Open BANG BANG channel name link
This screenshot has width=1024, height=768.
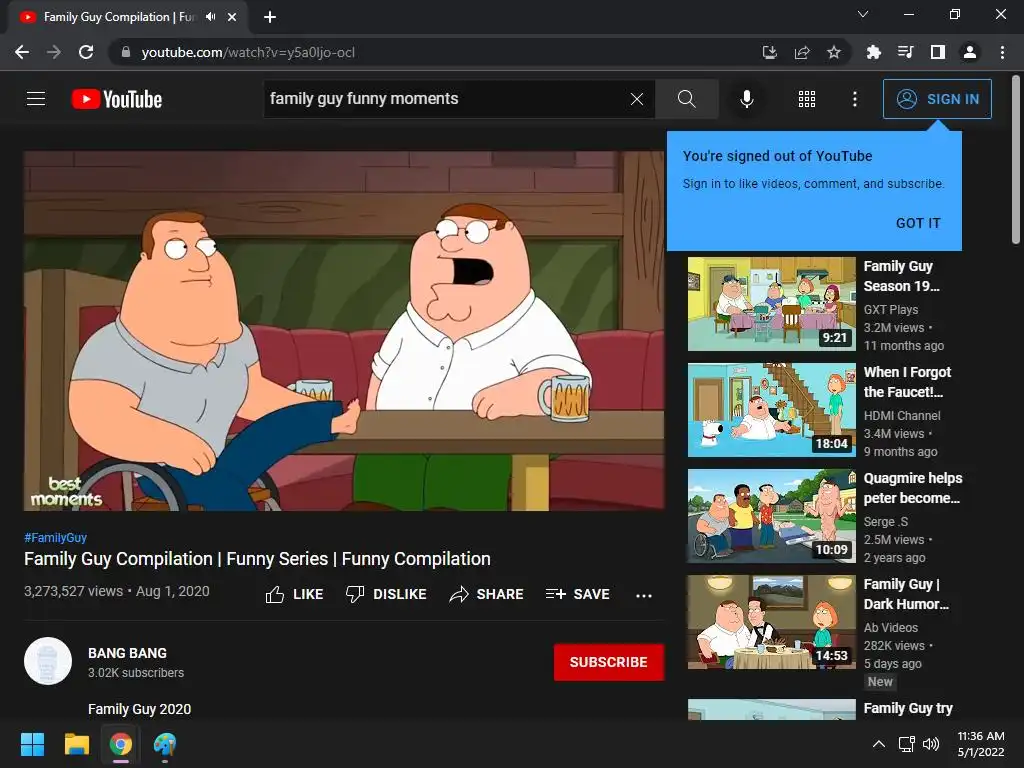(127, 653)
